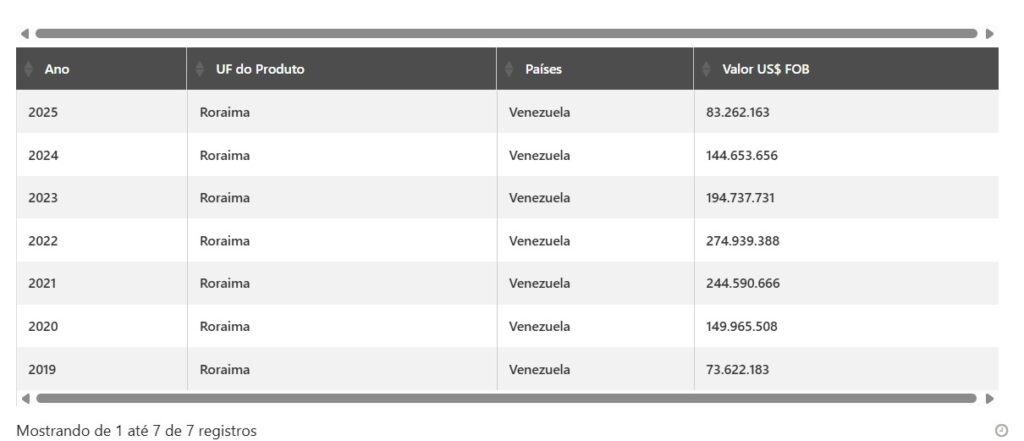
Task: Click sort icon next to UF do Produto
Action: point(199,69)
